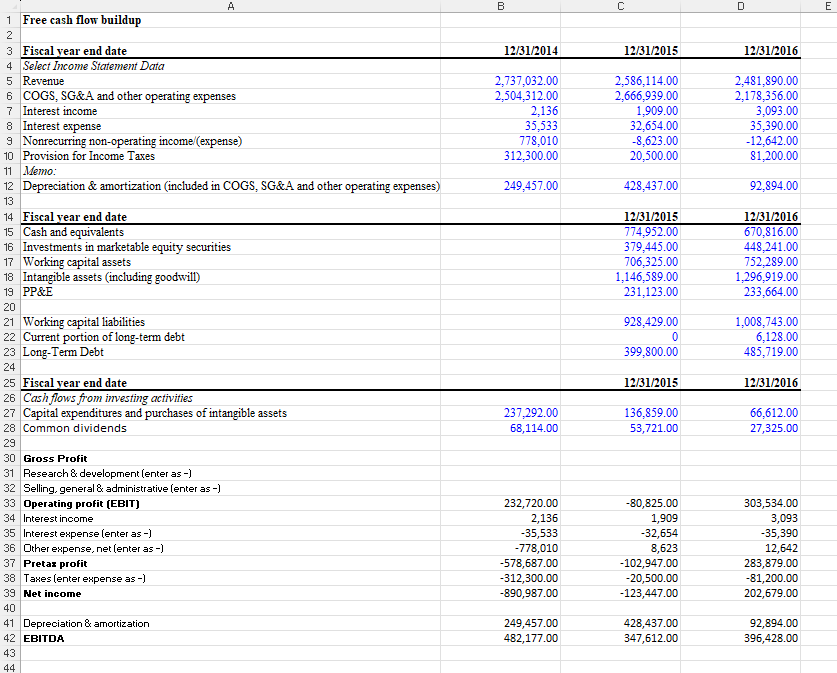The height and width of the screenshot is (673, 837).
Task: Click the 482,177.00 EBITDA value cell
Action: 530,638
